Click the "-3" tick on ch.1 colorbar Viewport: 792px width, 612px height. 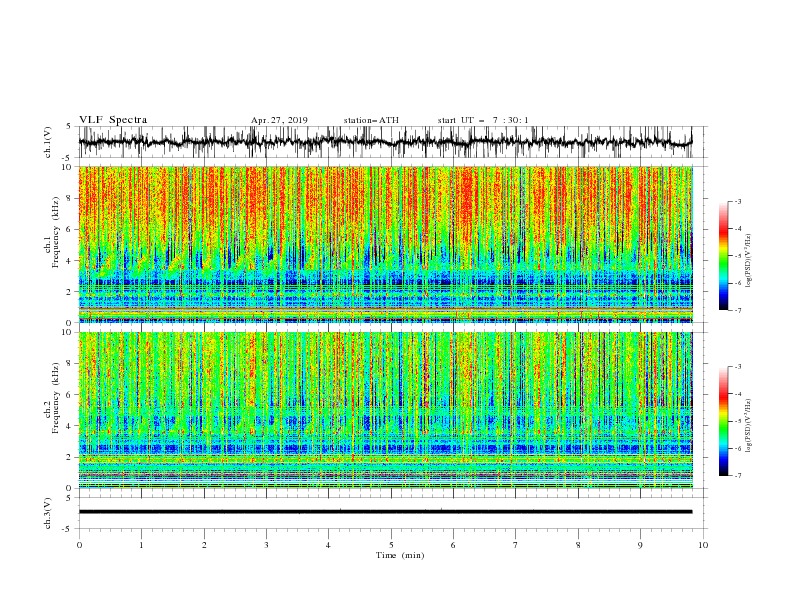click(x=737, y=201)
